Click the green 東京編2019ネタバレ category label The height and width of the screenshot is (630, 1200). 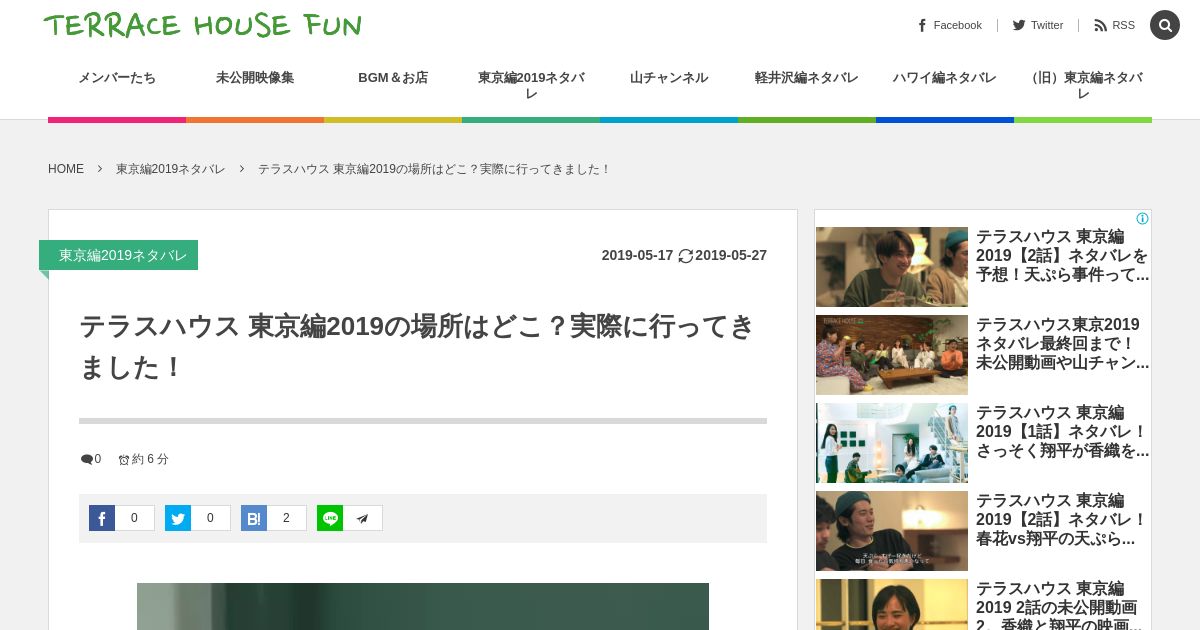click(118, 255)
